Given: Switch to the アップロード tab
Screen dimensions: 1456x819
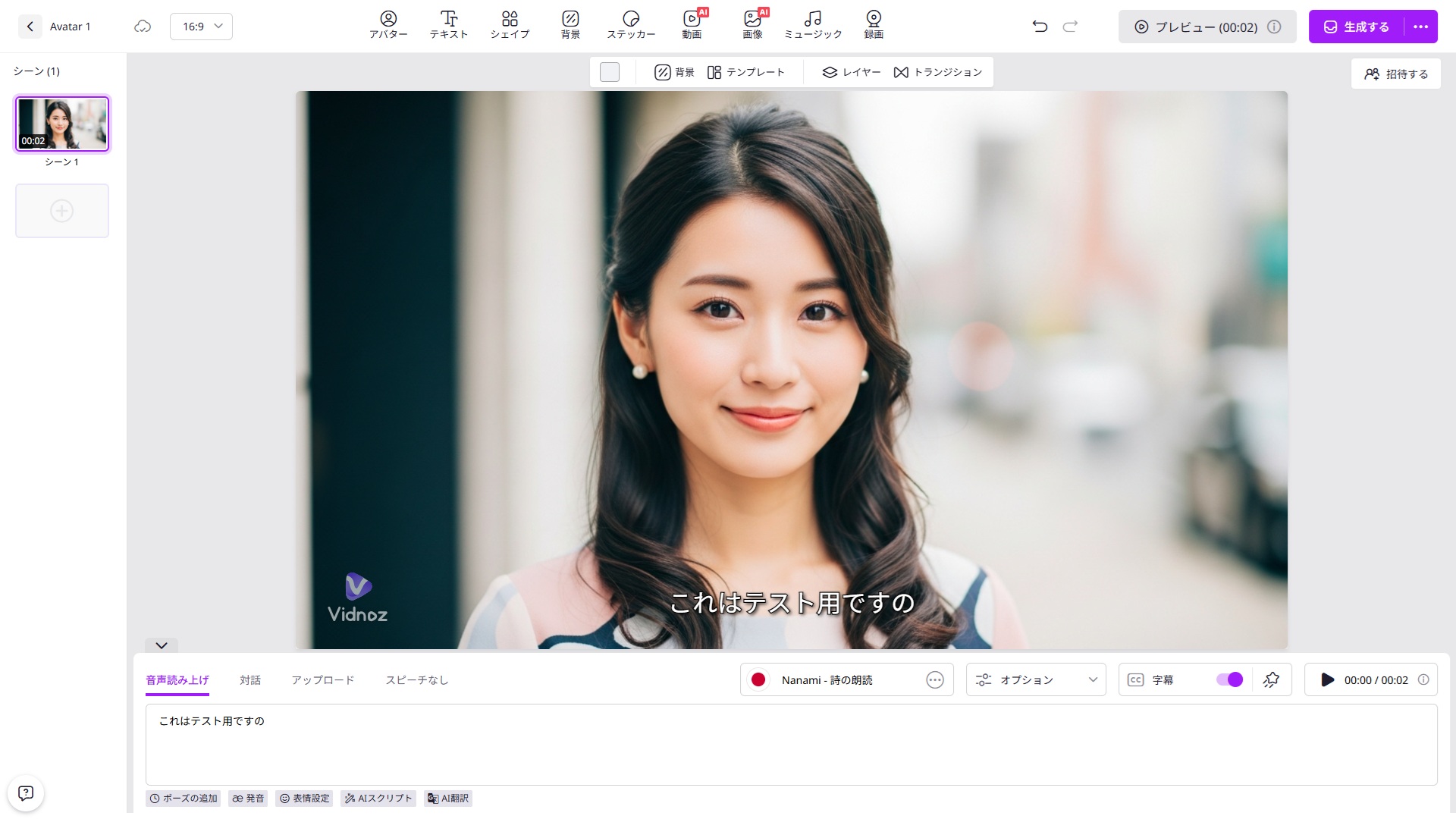Looking at the screenshot, I should click(323, 680).
